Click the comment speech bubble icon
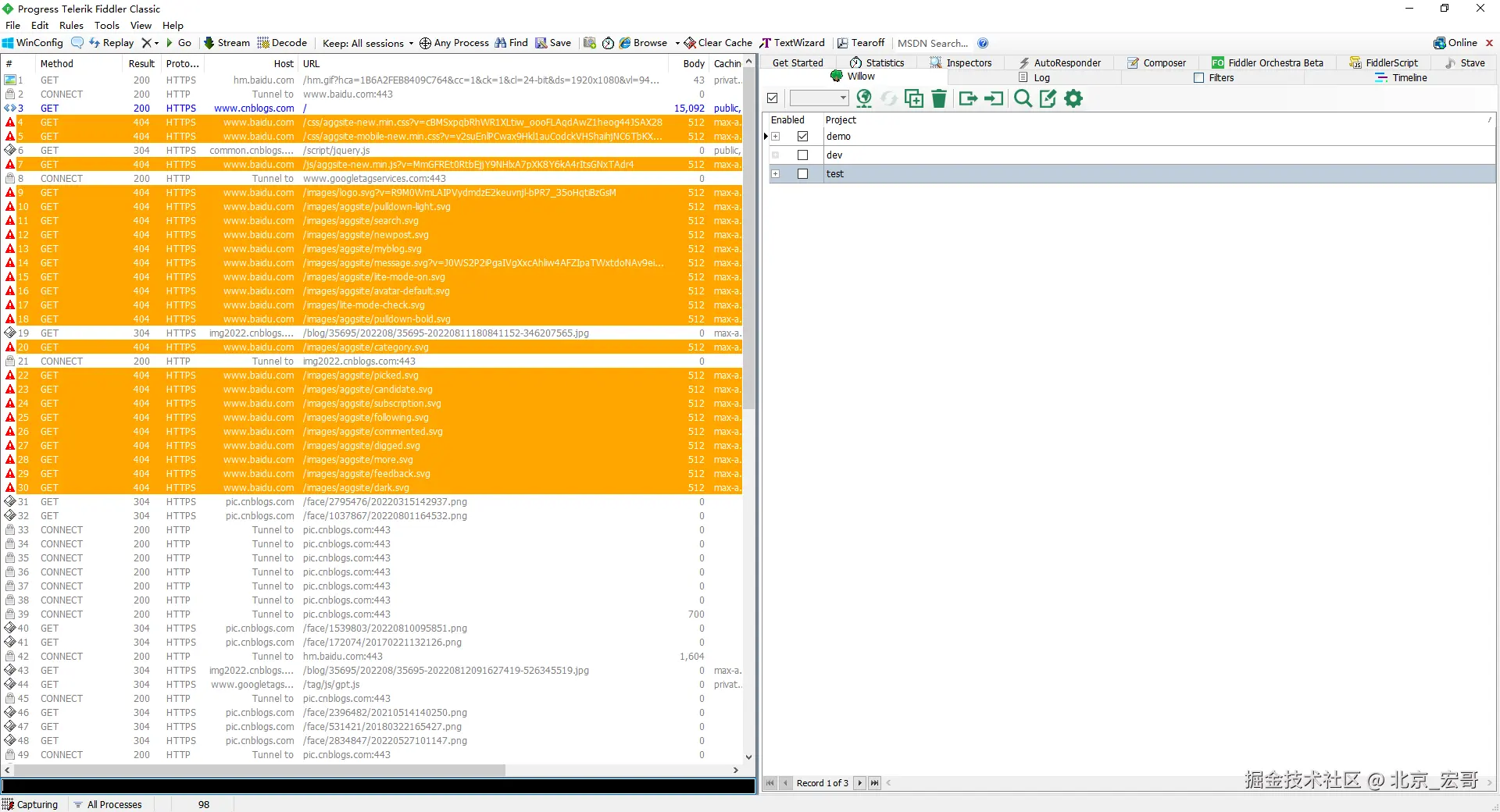The image size is (1500, 812). [77, 43]
